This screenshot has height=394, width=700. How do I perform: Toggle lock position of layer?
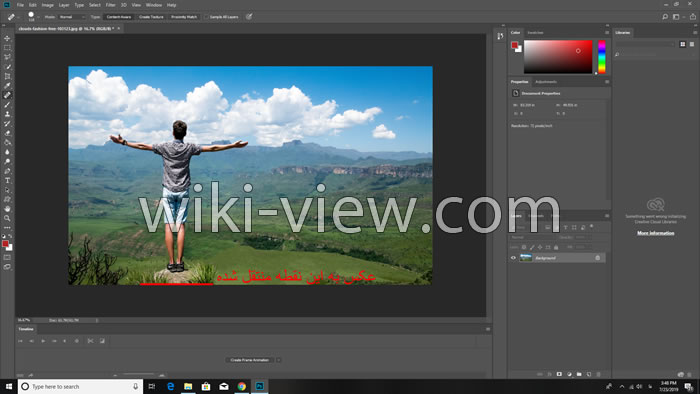(x=540, y=247)
